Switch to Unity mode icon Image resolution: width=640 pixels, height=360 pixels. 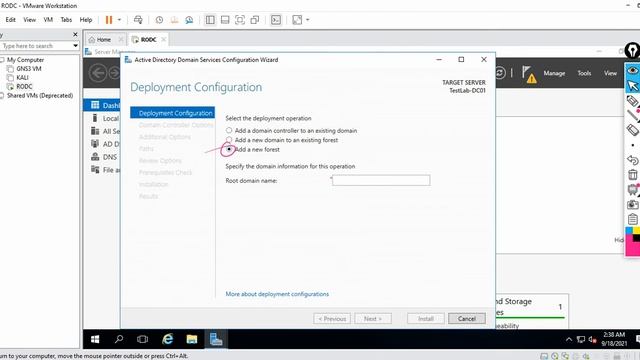tap(255, 20)
